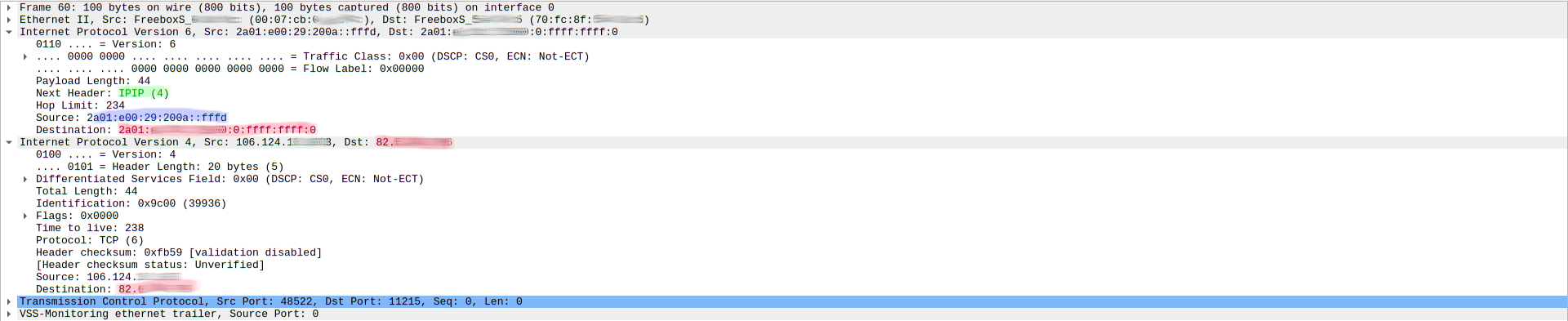1568x321 pixels.
Task: Expand the Flags 0x0000 field
Action: (x=25, y=216)
